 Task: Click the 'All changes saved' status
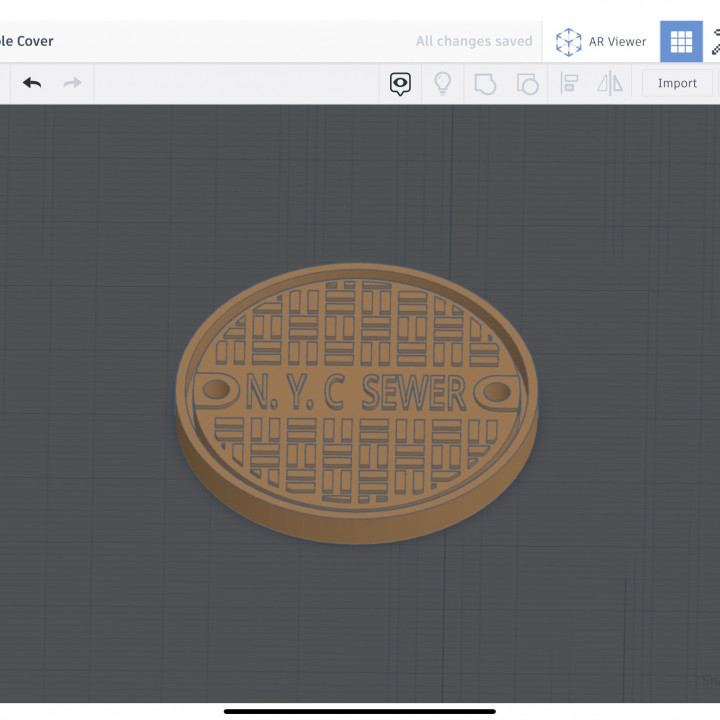474,41
